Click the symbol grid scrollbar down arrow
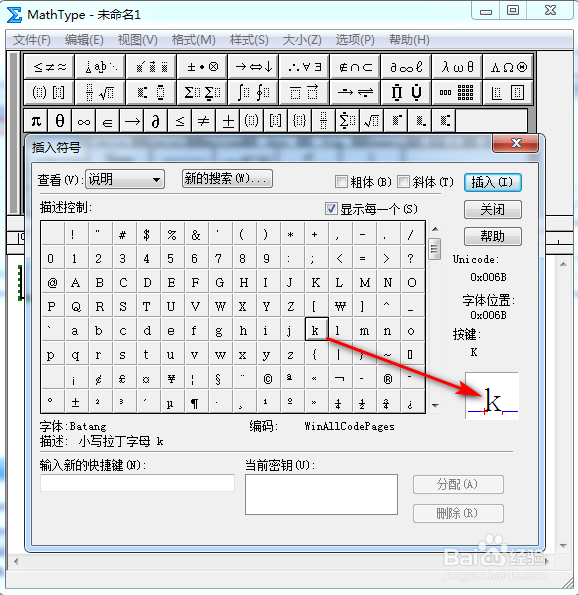 435,406
